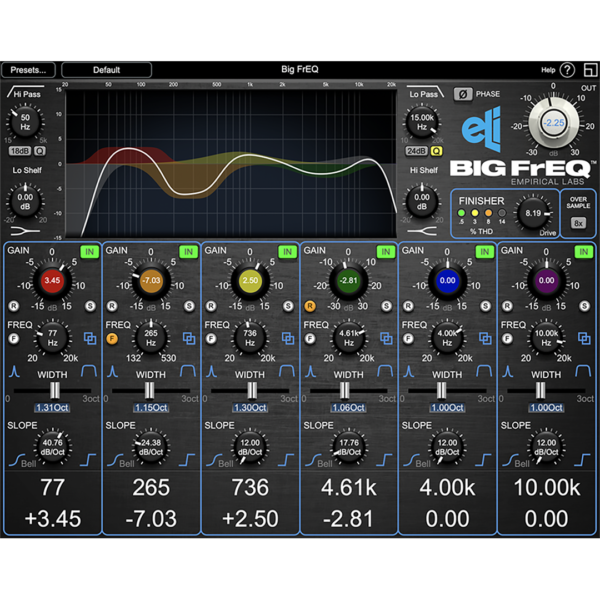Click the large 10.00k frequency readout
Viewport: 600px width, 600px height.
point(546,488)
